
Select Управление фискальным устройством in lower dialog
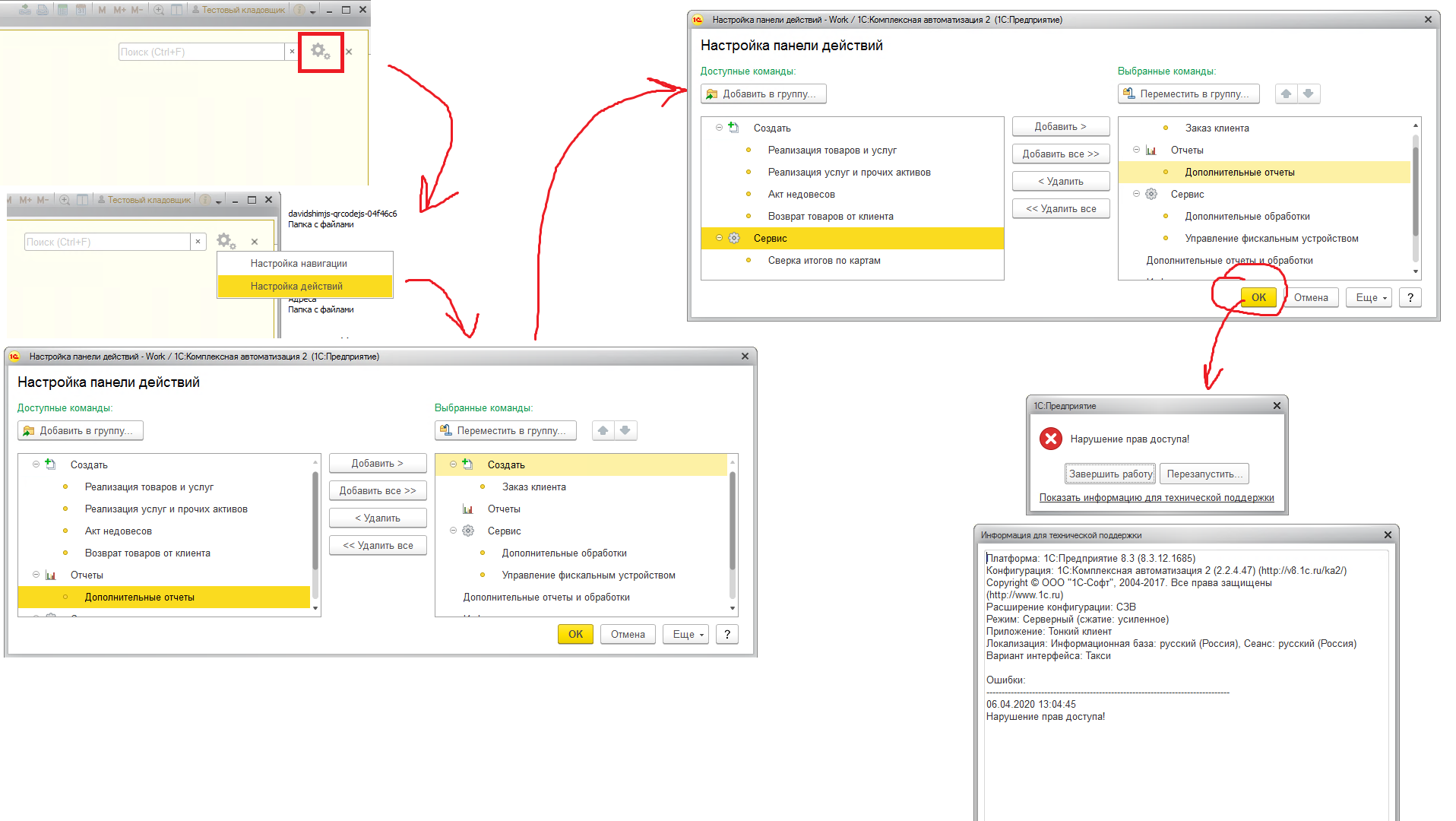tap(581, 575)
